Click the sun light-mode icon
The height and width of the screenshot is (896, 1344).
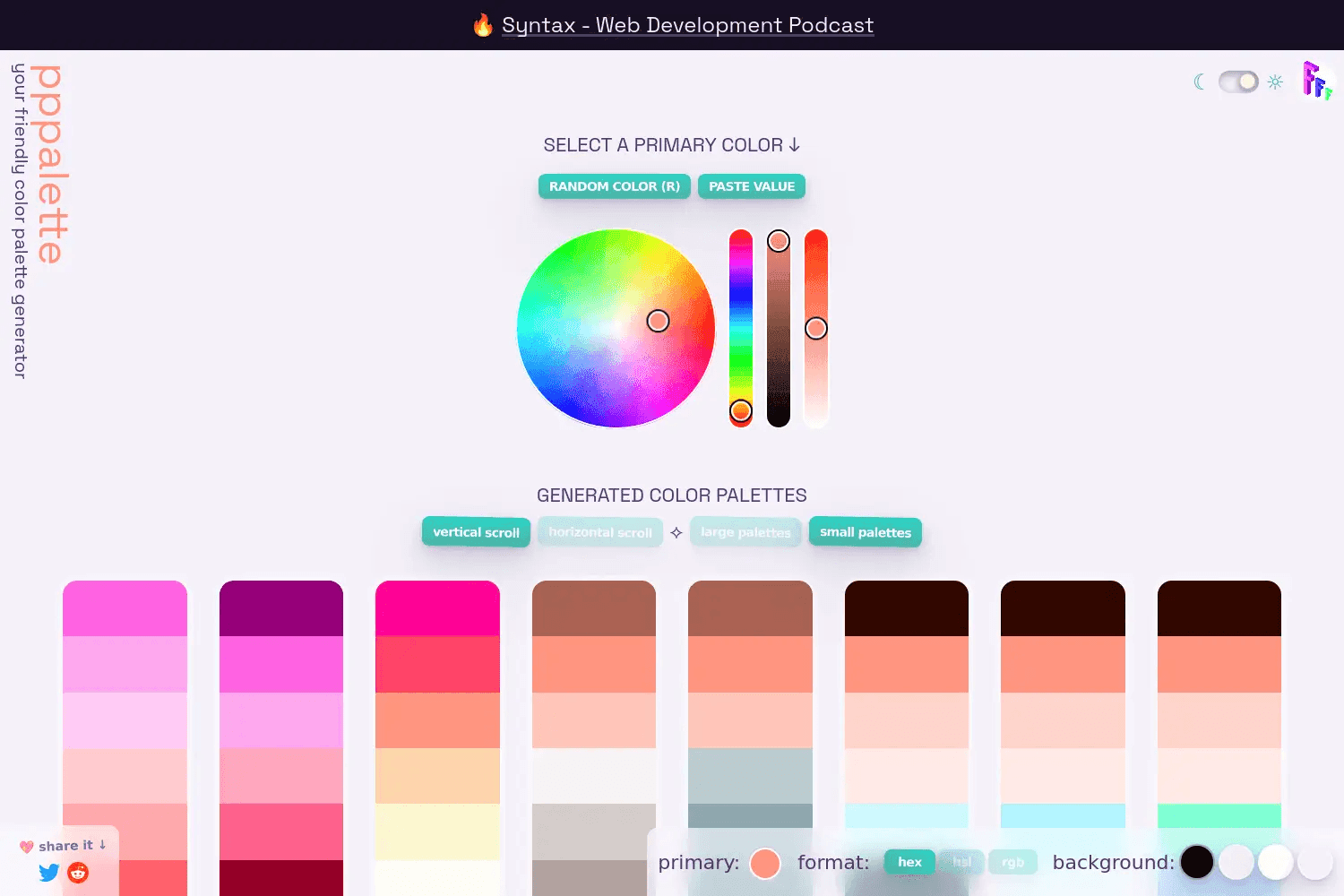click(x=1275, y=82)
